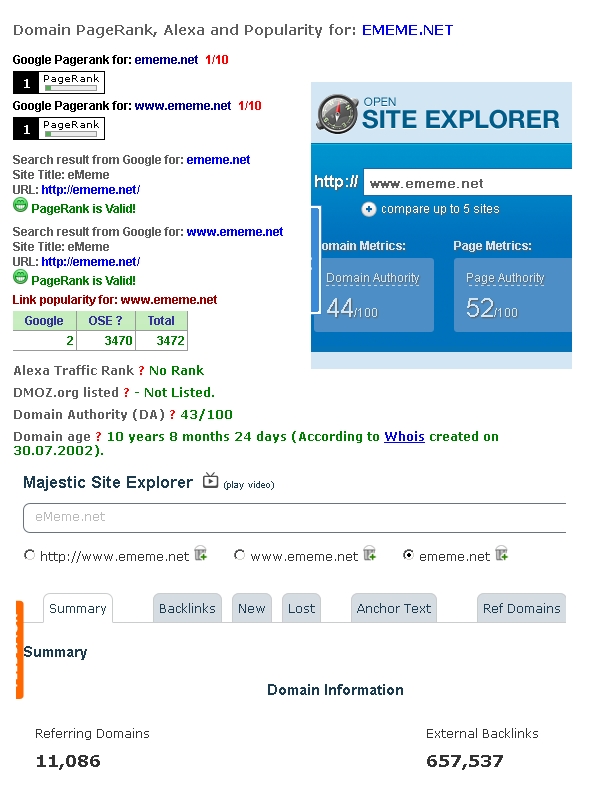This screenshot has height=800, width=600.
Task: Click PageRank badge for ememe.net
Action: (x=59, y=83)
